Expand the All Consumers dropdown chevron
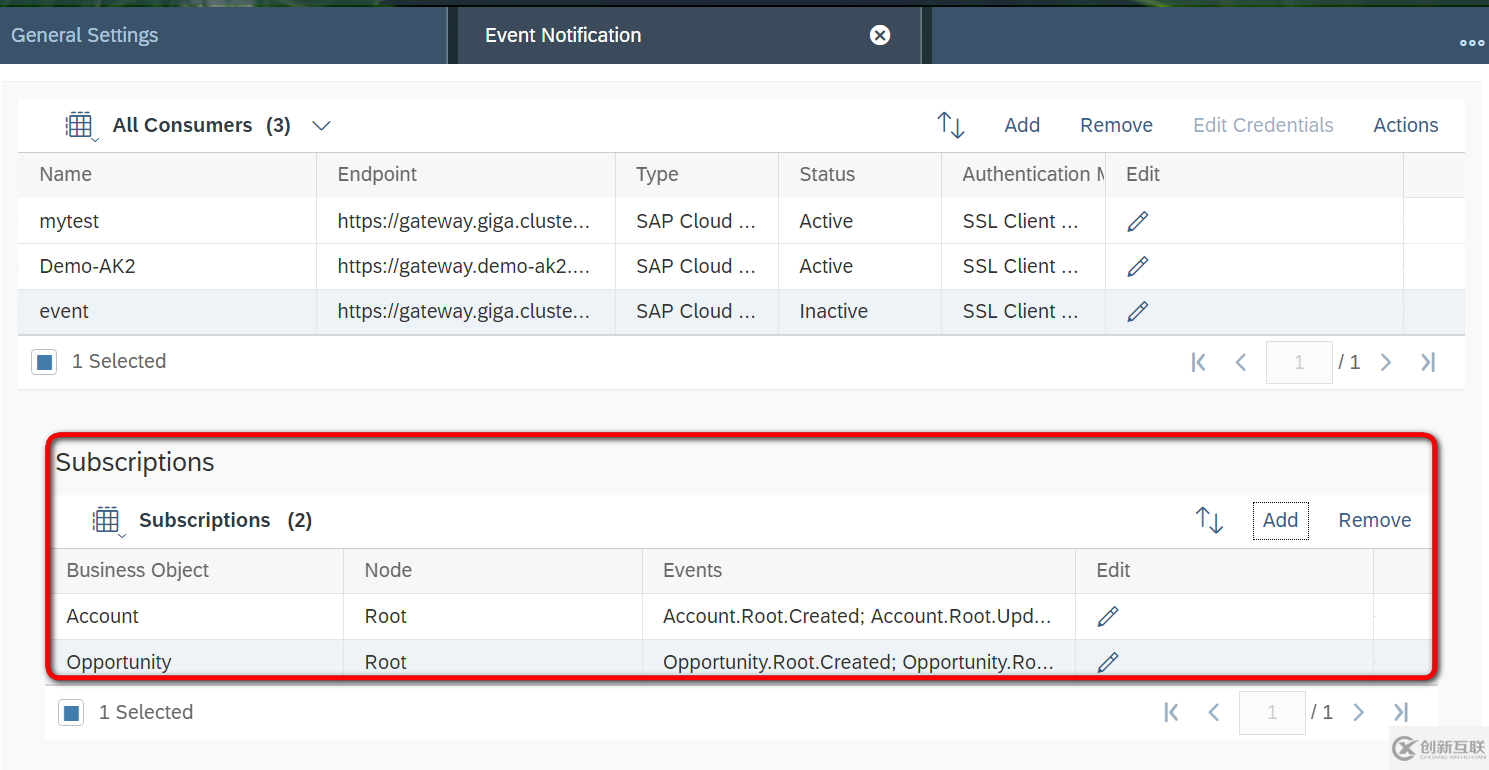The height and width of the screenshot is (770, 1489). tap(321, 126)
